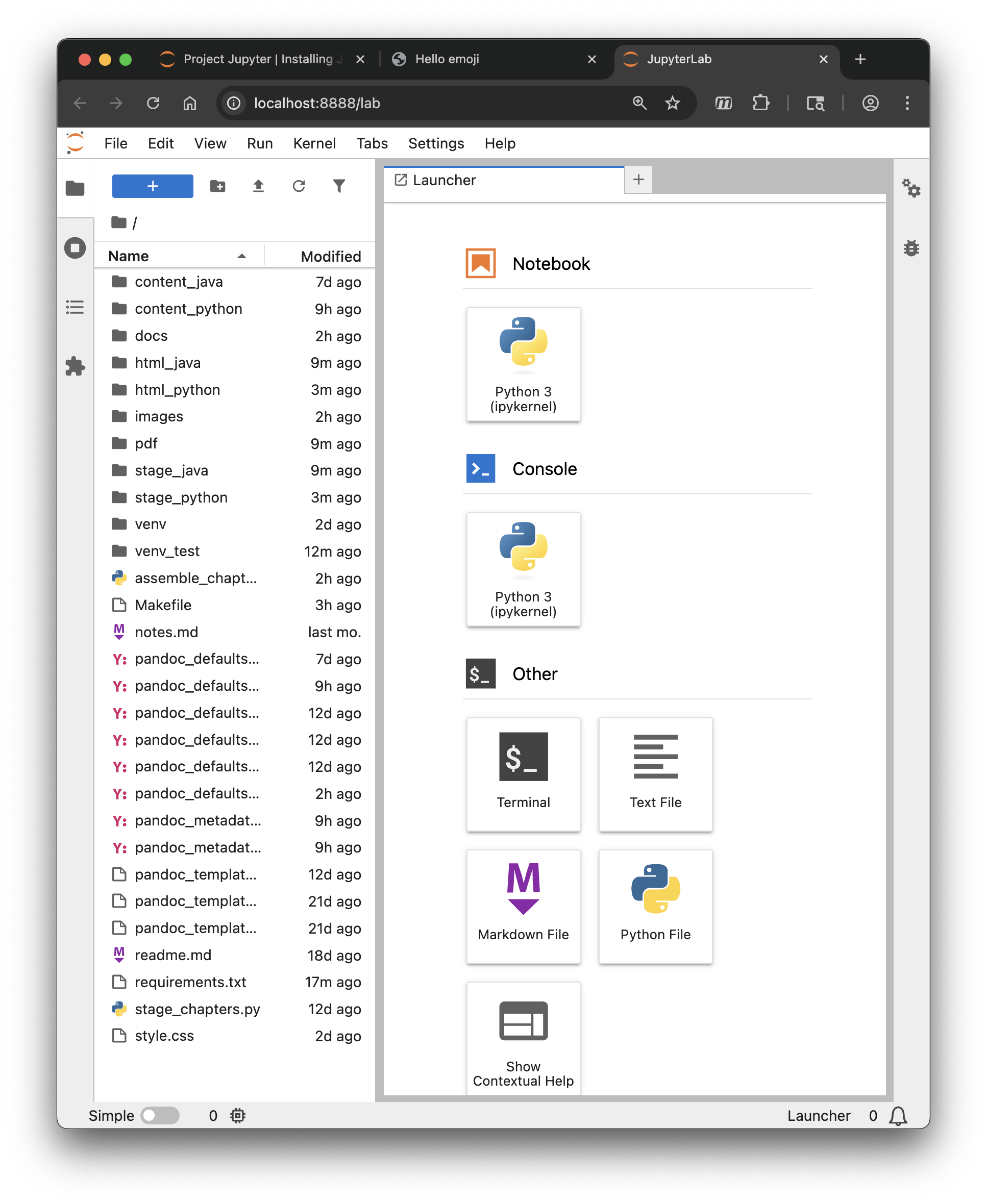Screen dimensions: 987x1204
Task: Open the browser three-dot menu
Action: 907,103
